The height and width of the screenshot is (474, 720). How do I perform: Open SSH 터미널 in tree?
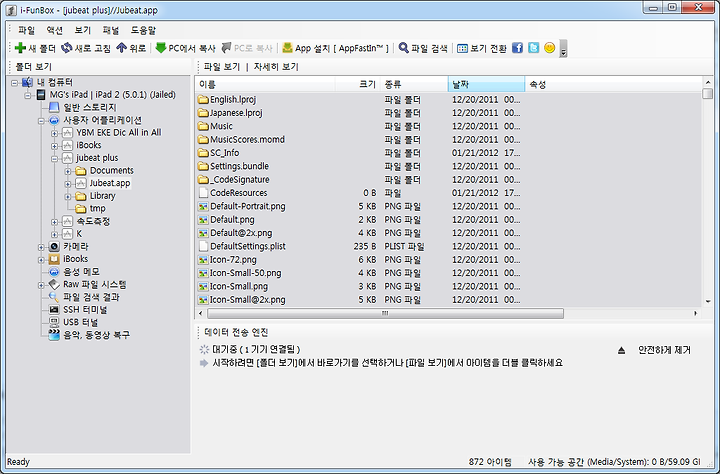(x=85, y=310)
